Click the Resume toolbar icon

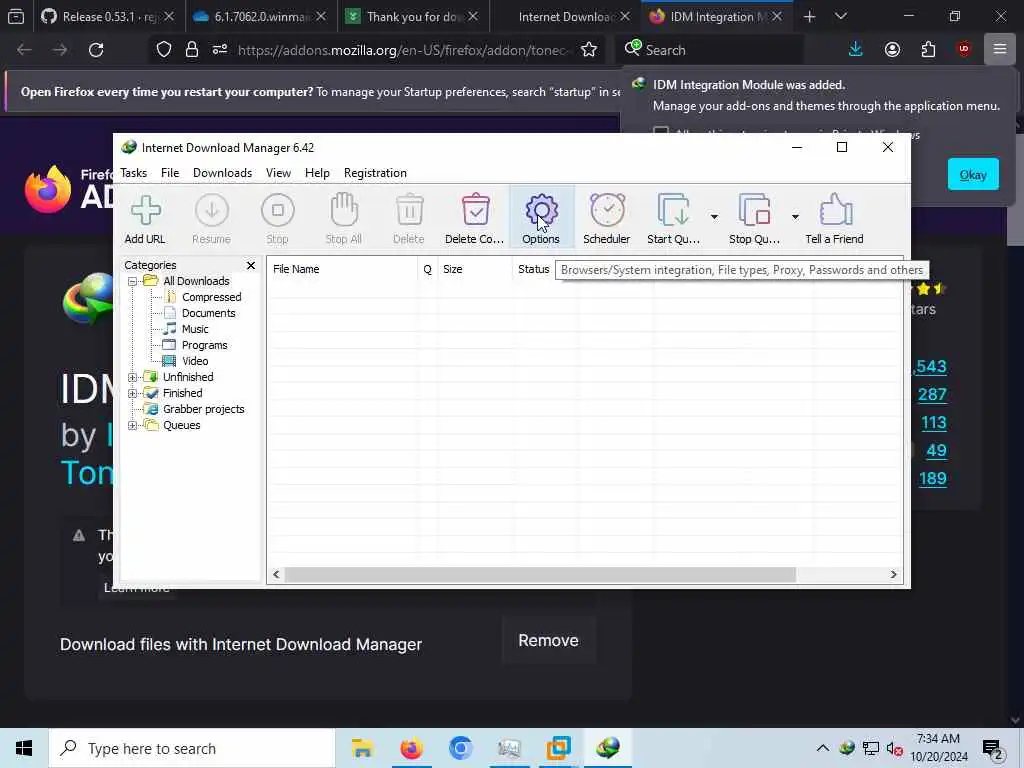pyautogui.click(x=212, y=219)
